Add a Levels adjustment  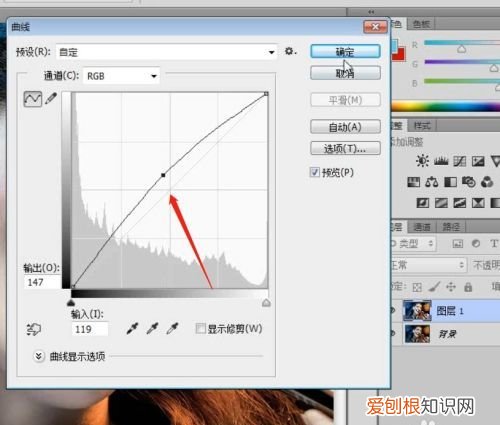[441, 161]
